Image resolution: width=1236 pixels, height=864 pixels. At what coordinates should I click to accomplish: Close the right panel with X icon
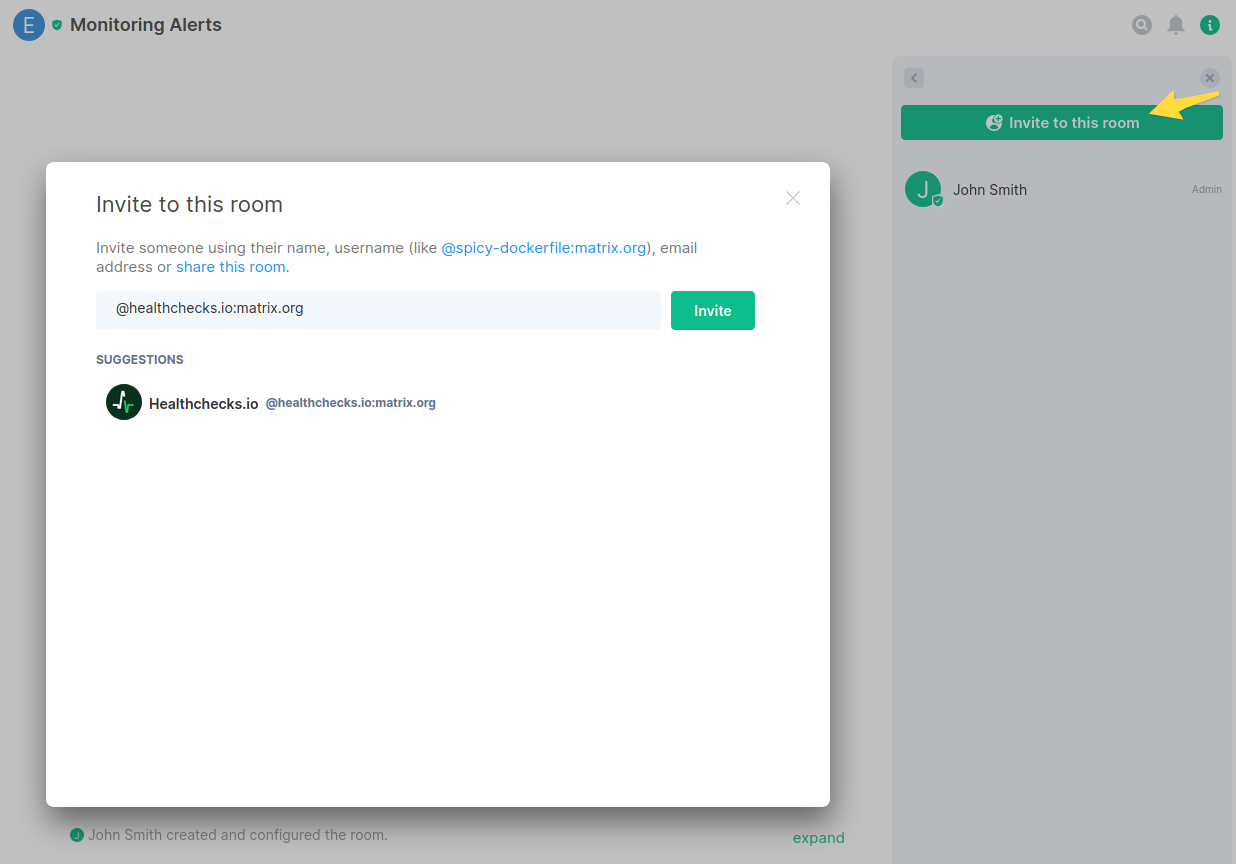[1210, 78]
